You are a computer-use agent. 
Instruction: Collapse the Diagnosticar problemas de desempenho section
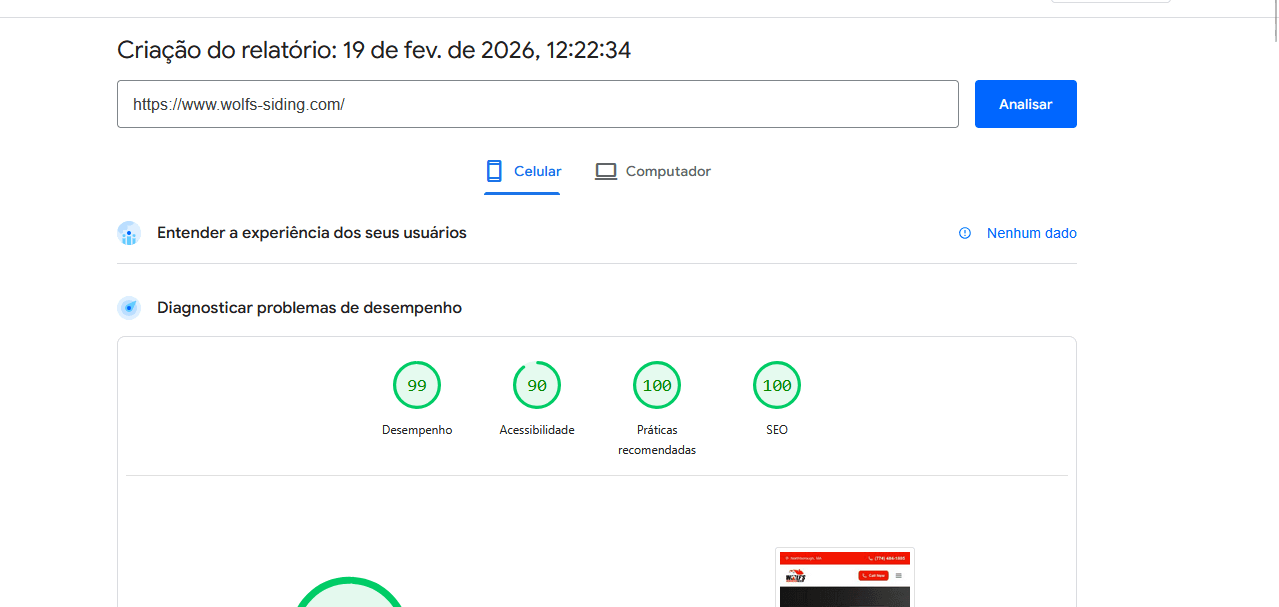pos(308,308)
